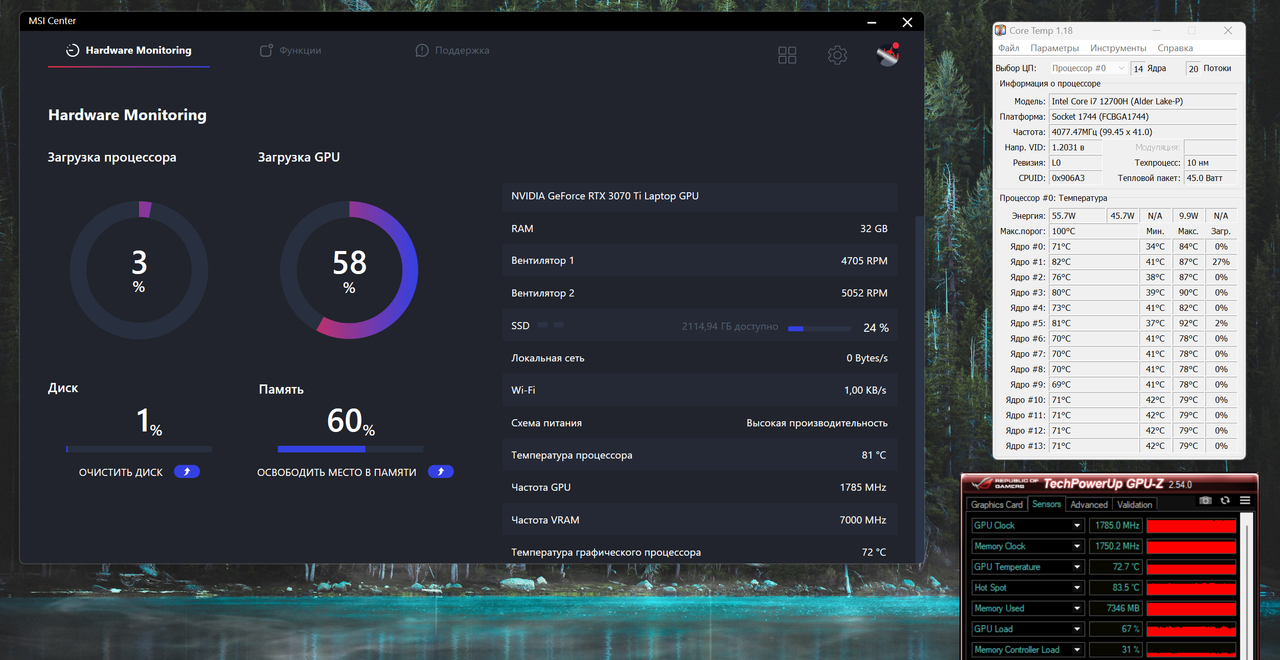The width and height of the screenshot is (1280, 660).
Task: Click the 45.0 Ватт thermal package field
Action: [x=1211, y=178]
